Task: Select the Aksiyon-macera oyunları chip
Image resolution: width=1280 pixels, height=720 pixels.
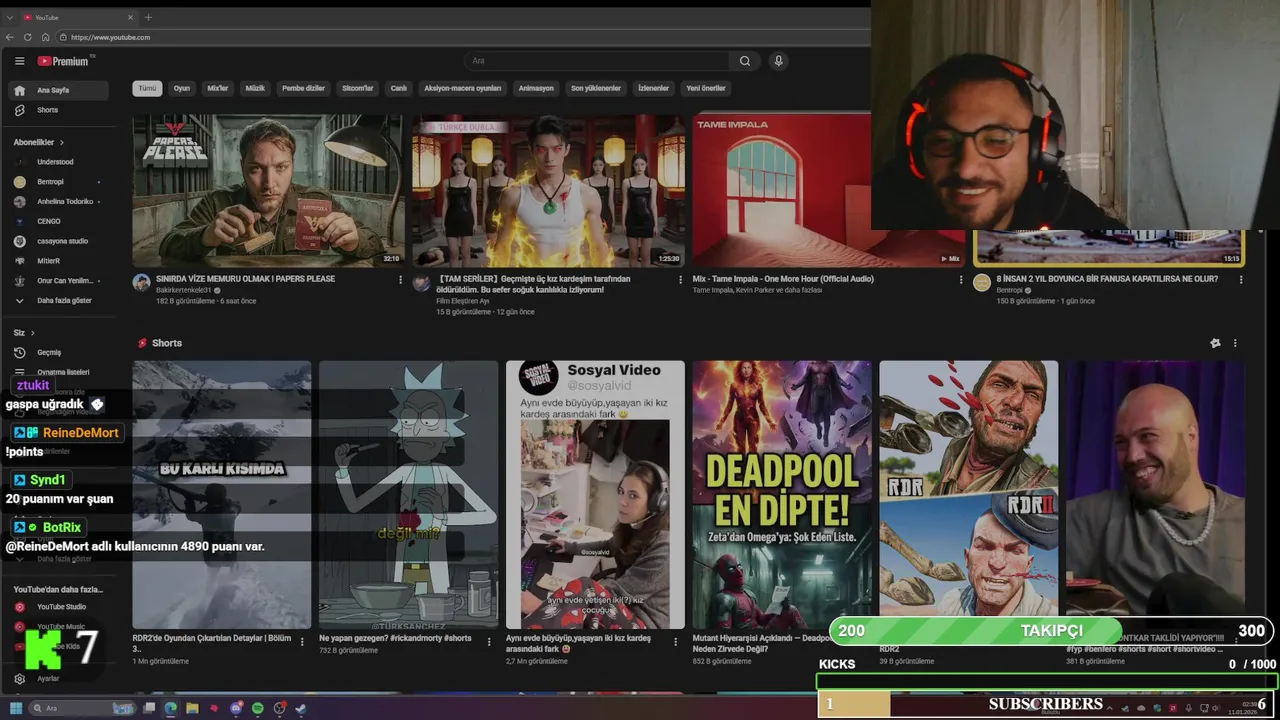Action: tap(462, 88)
